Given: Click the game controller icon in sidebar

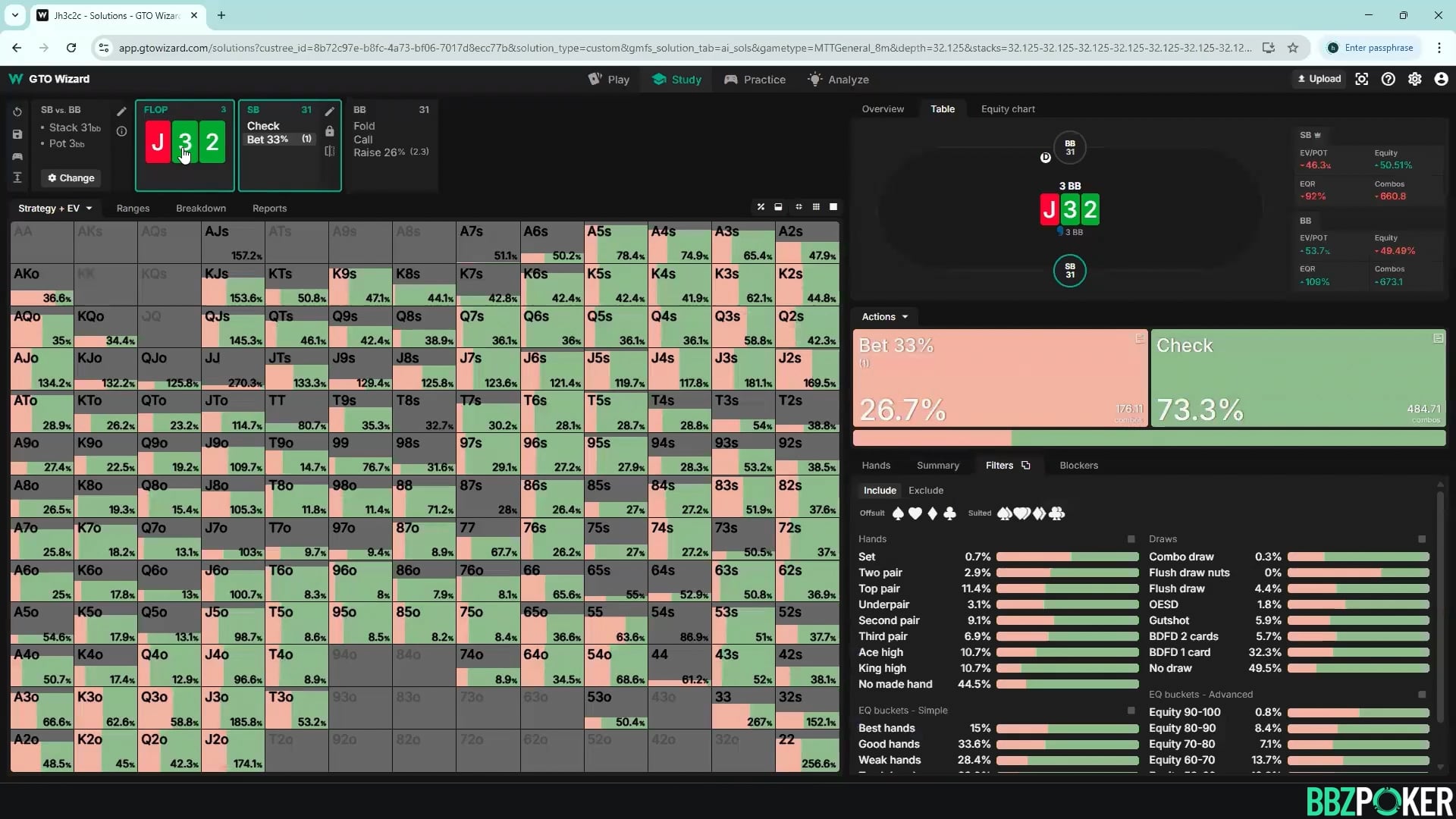Looking at the screenshot, I should click(x=17, y=156).
